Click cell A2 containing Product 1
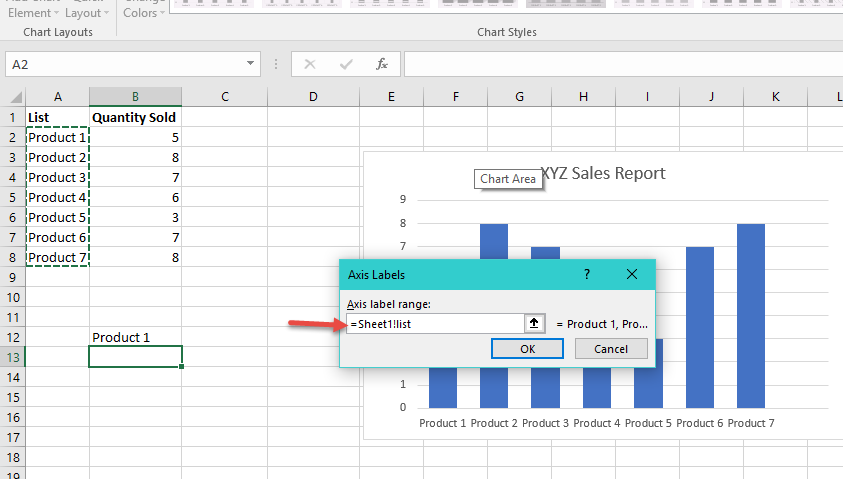The height and width of the screenshot is (479, 843). (57, 138)
